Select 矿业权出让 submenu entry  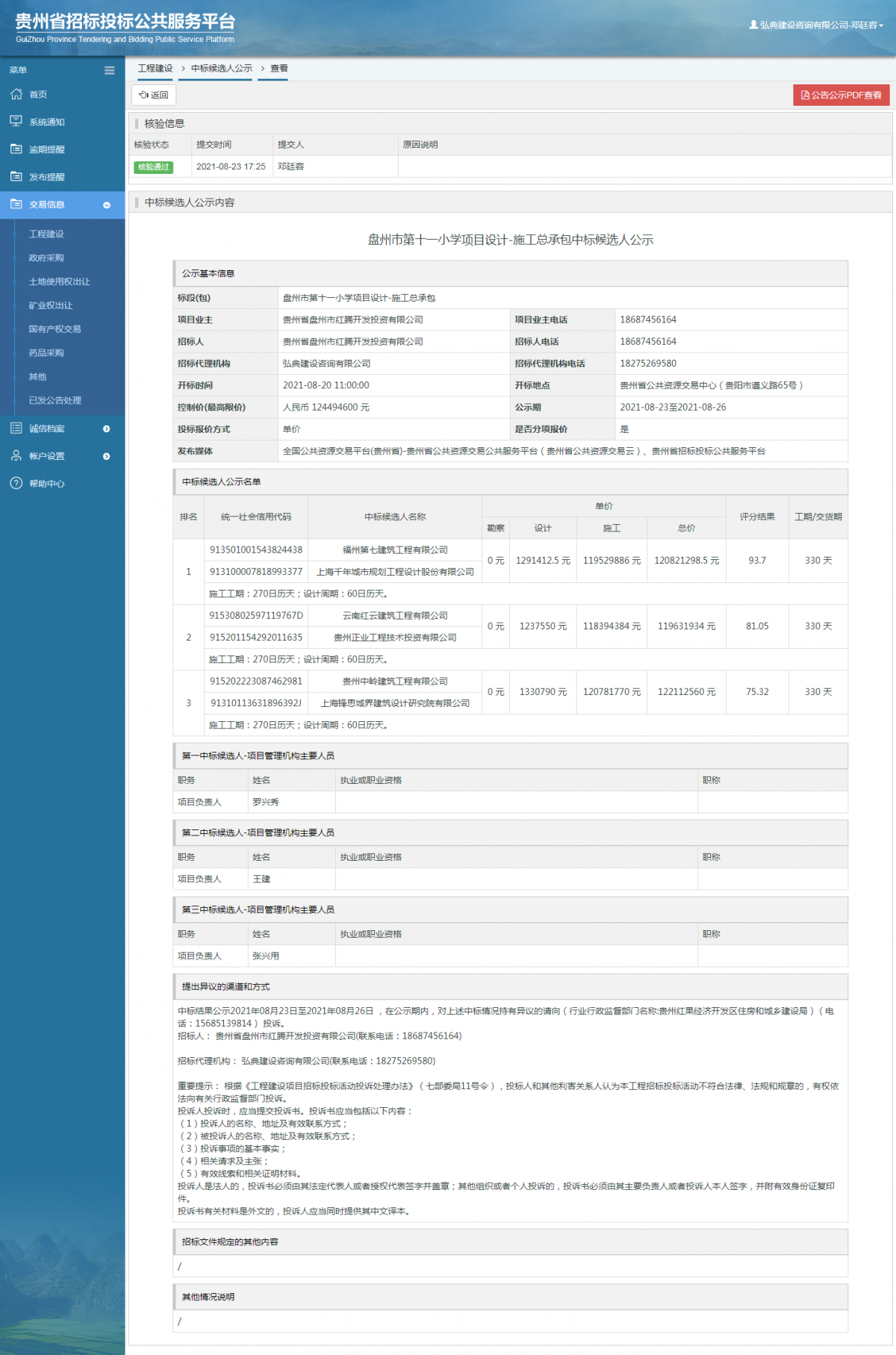coord(51,305)
